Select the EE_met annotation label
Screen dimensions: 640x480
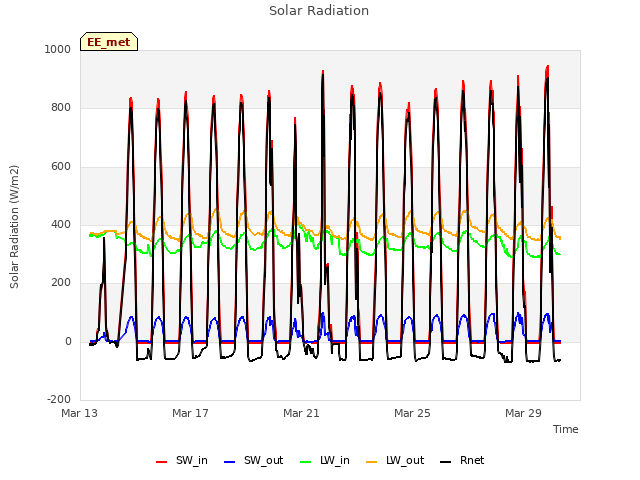click(x=109, y=42)
